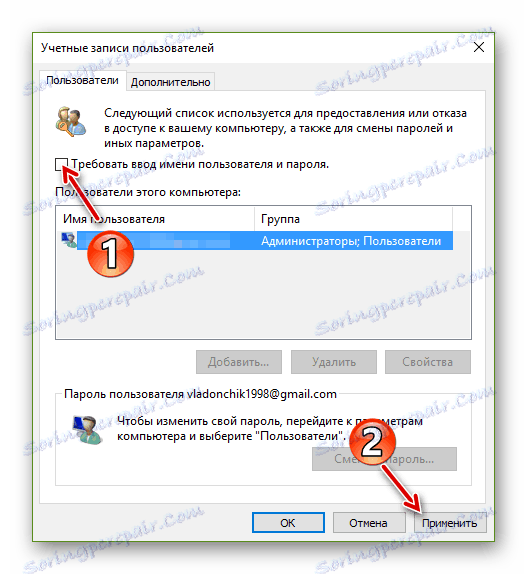This screenshot has width=527, height=574.
Task: Select the user account icon in the list row
Action: point(69,240)
